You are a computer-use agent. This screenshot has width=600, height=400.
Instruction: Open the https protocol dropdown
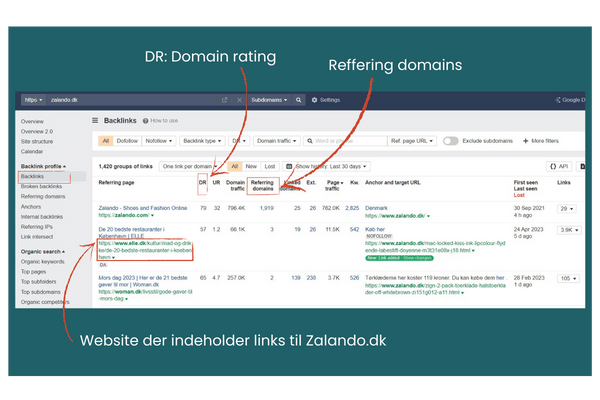pos(33,100)
